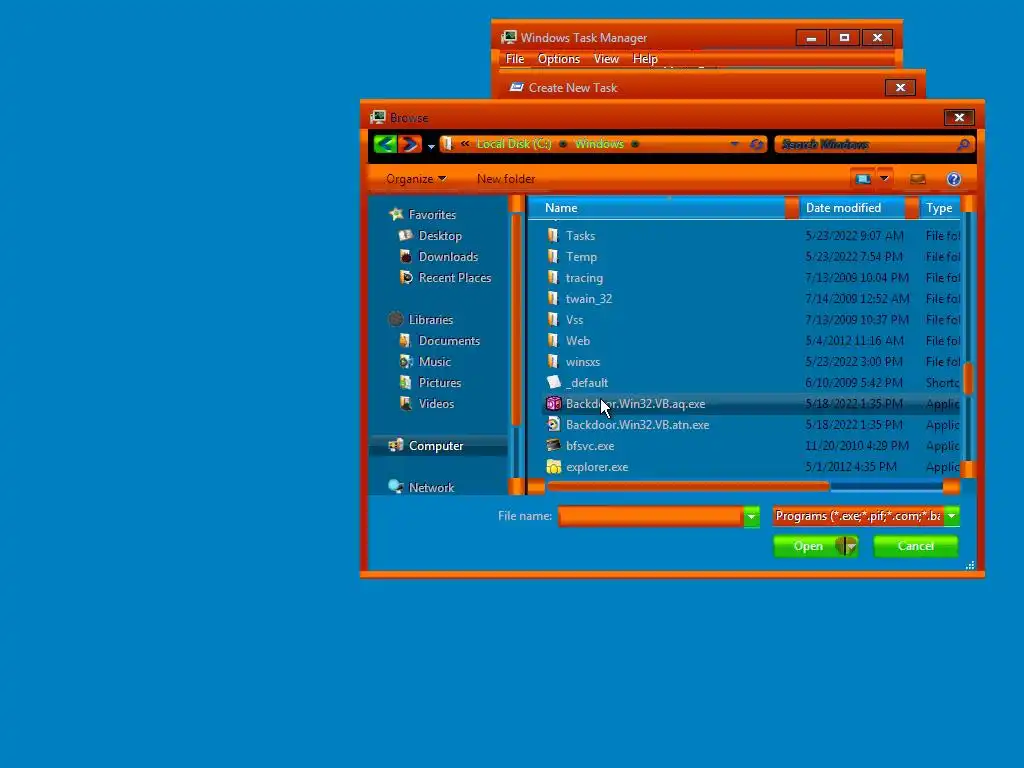
Task: Expand the address bar history dropdown
Action: (735, 144)
